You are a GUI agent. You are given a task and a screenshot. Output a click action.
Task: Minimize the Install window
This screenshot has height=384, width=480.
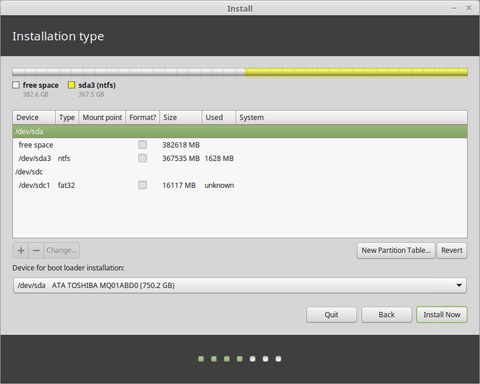[x=454, y=8]
